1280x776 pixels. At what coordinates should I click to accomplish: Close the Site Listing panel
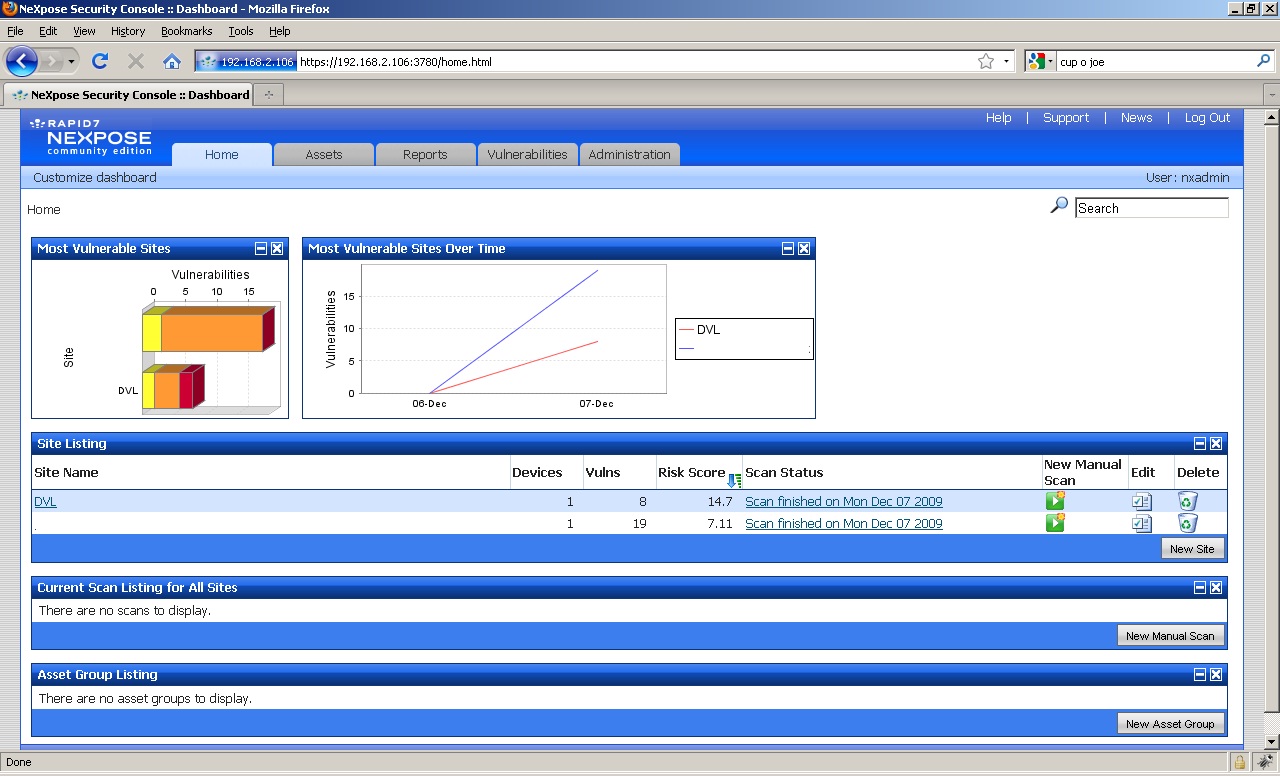tap(1216, 444)
